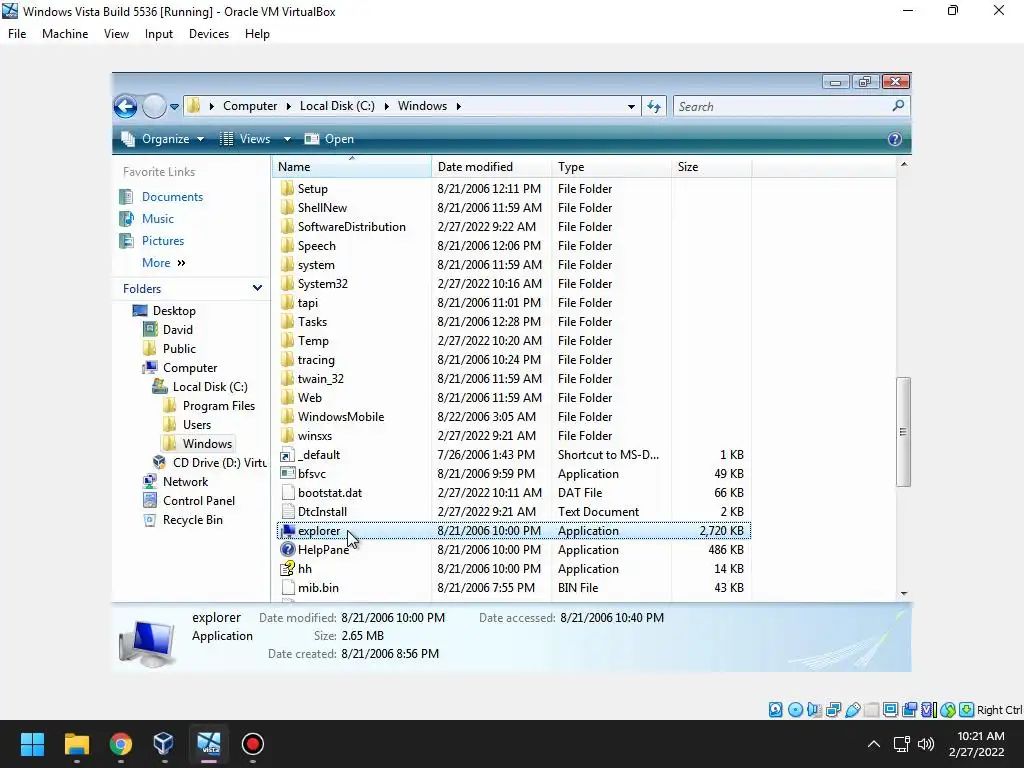
Task: Select the bfsvc application icon
Action: pyautogui.click(x=287, y=473)
